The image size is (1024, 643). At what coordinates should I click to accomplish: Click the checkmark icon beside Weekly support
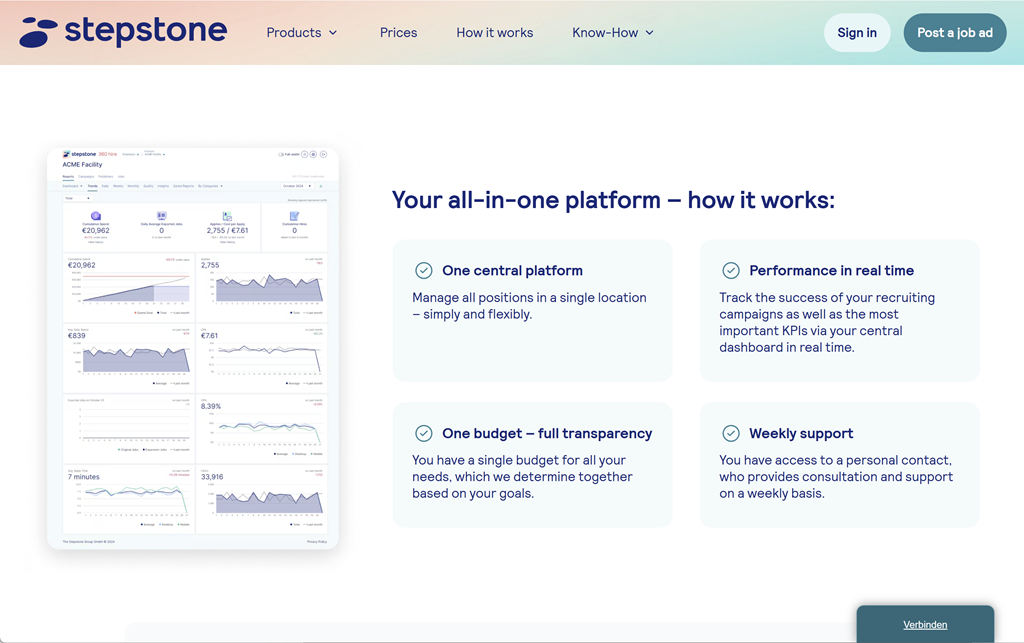click(x=731, y=434)
